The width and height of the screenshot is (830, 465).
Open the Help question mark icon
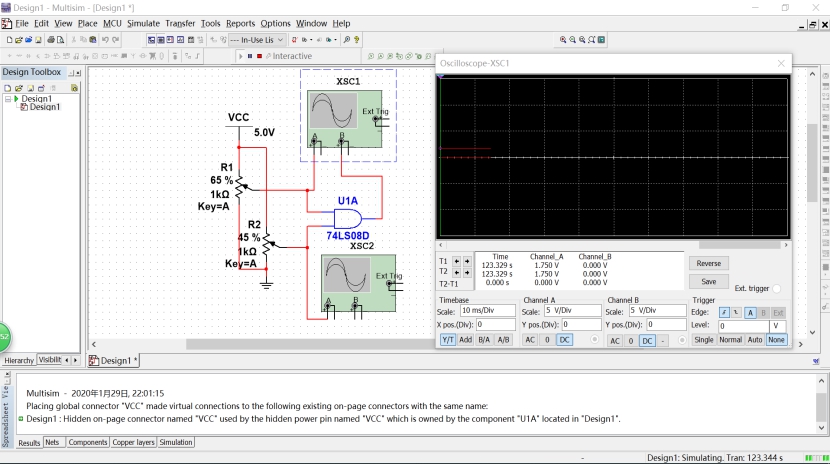357,40
